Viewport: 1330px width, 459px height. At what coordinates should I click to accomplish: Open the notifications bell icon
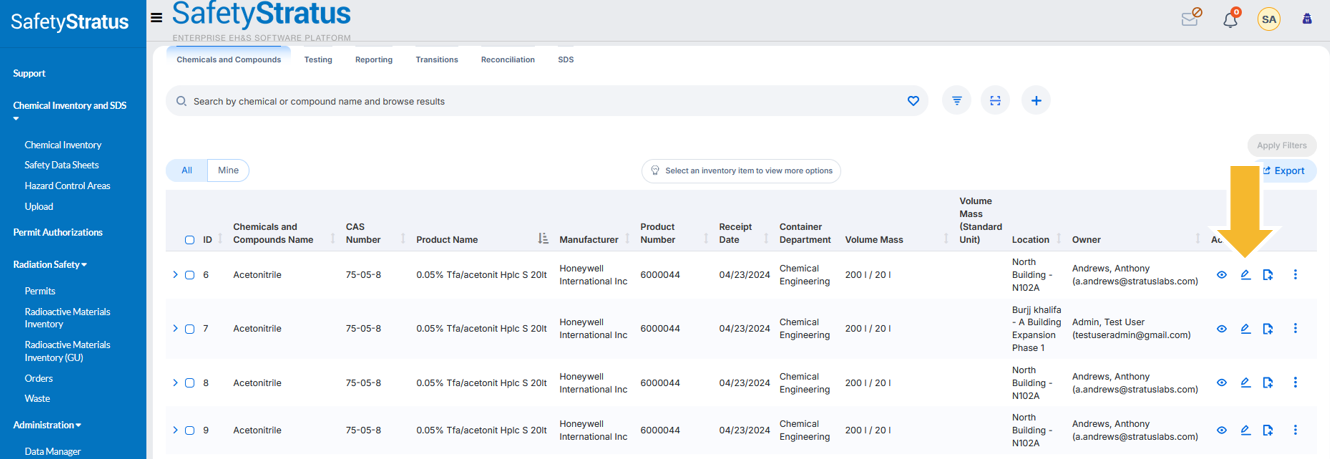[x=1231, y=18]
